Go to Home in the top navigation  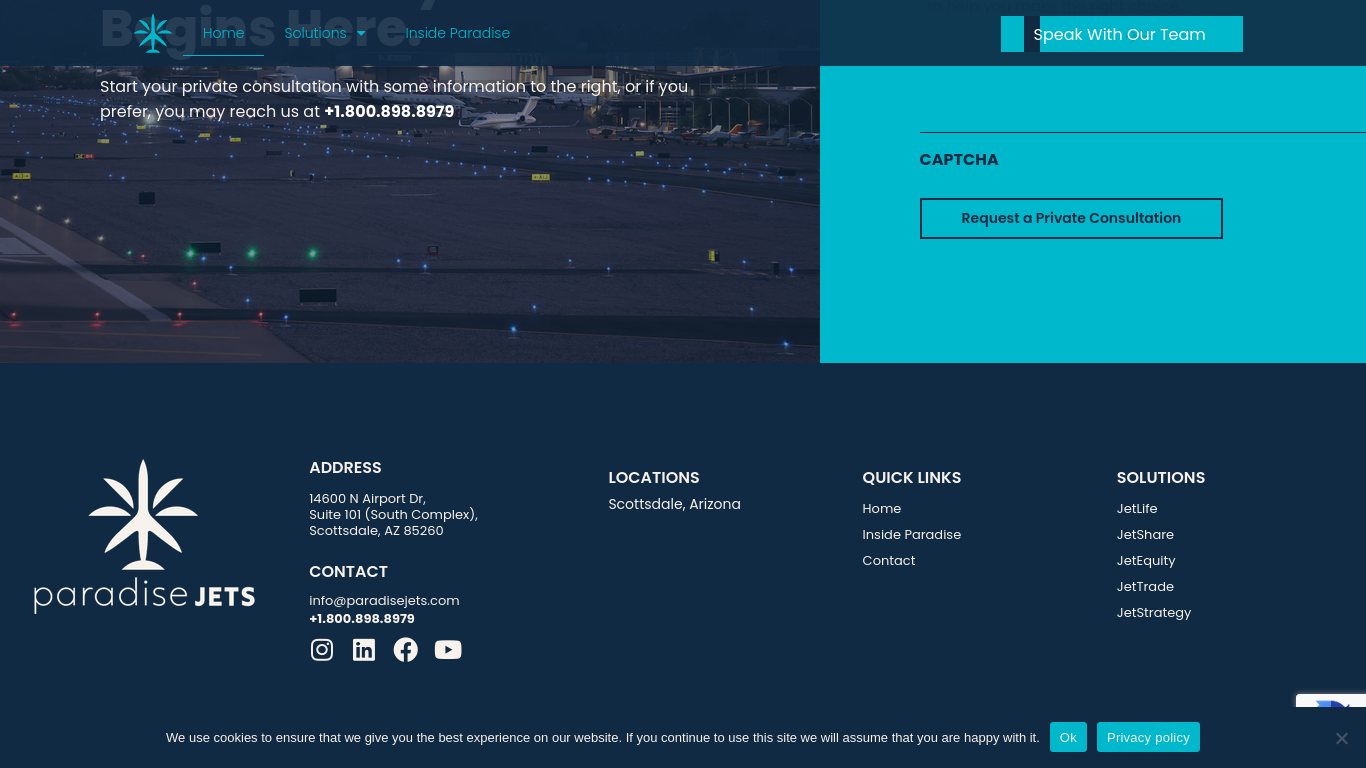click(x=223, y=33)
